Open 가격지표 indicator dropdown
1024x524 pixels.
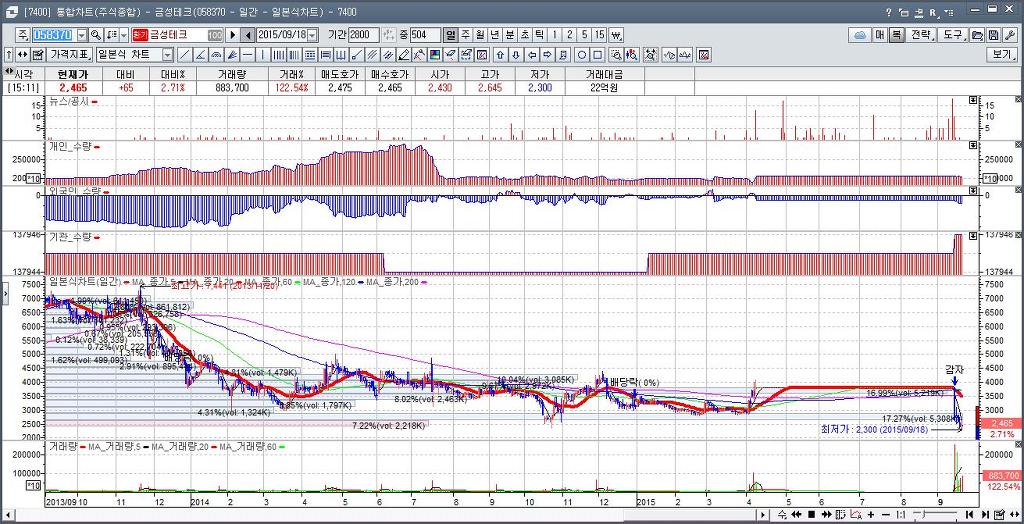click(x=70, y=55)
